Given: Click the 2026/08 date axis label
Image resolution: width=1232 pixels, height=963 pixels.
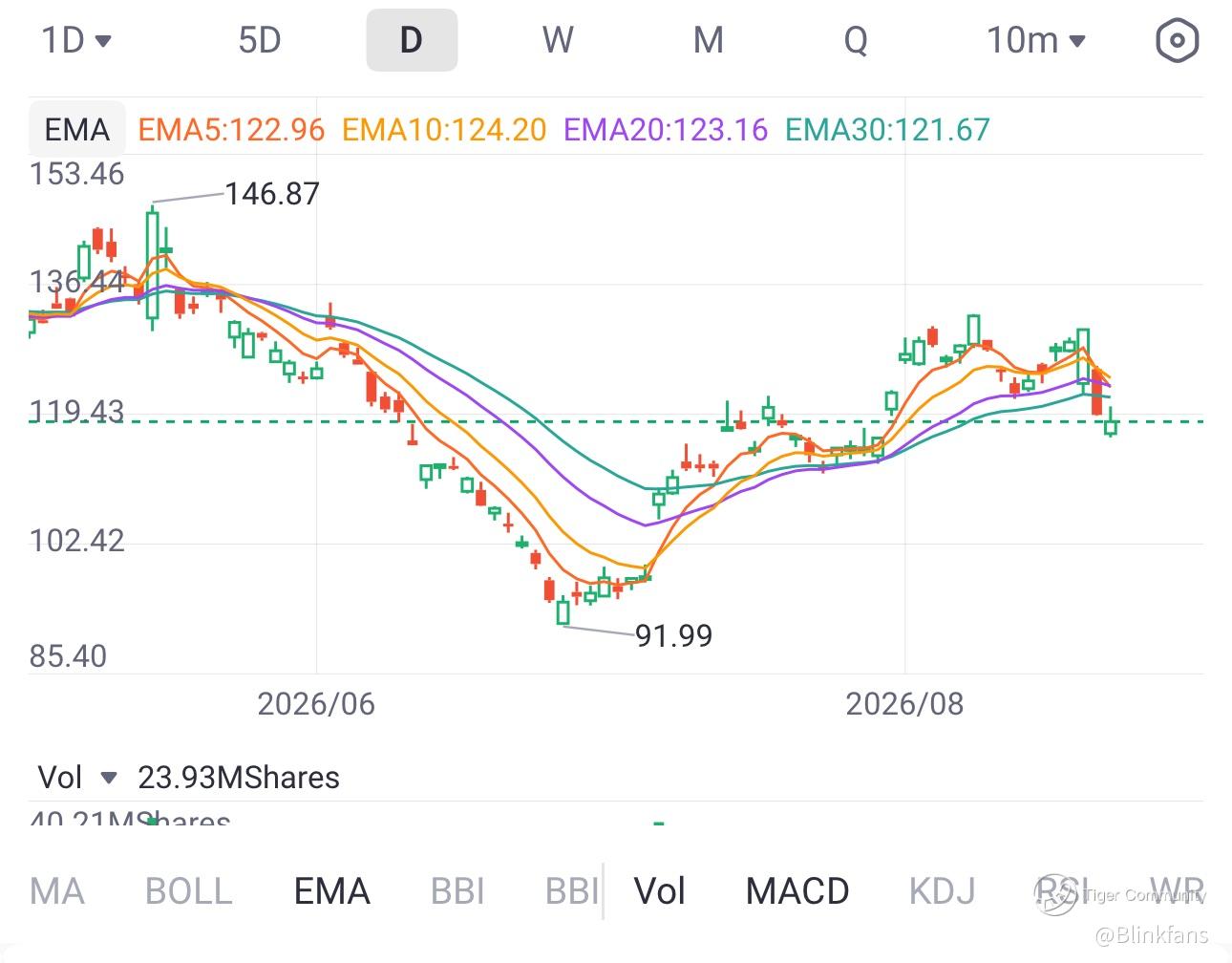Looking at the screenshot, I should coord(904,704).
